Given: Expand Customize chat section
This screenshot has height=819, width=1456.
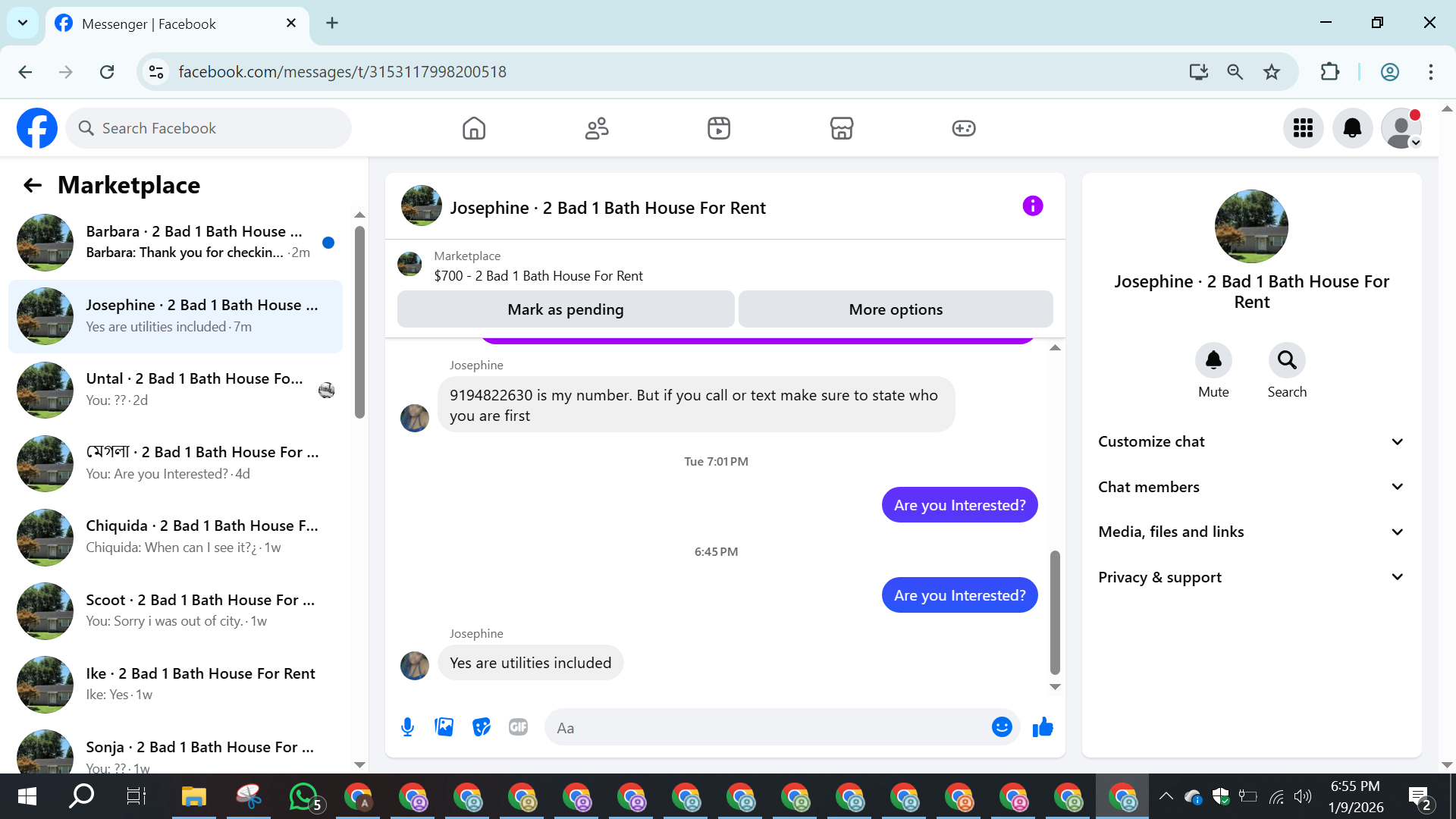Looking at the screenshot, I should pyautogui.click(x=1251, y=441).
